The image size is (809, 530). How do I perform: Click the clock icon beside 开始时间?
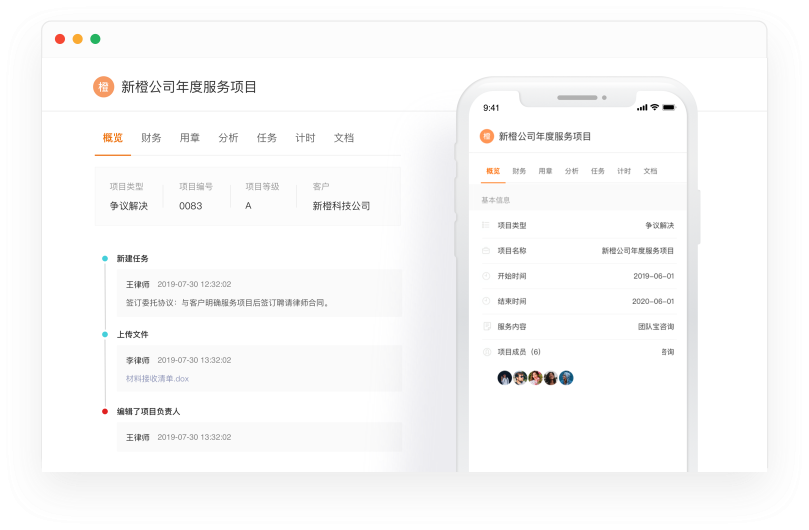click(x=486, y=276)
